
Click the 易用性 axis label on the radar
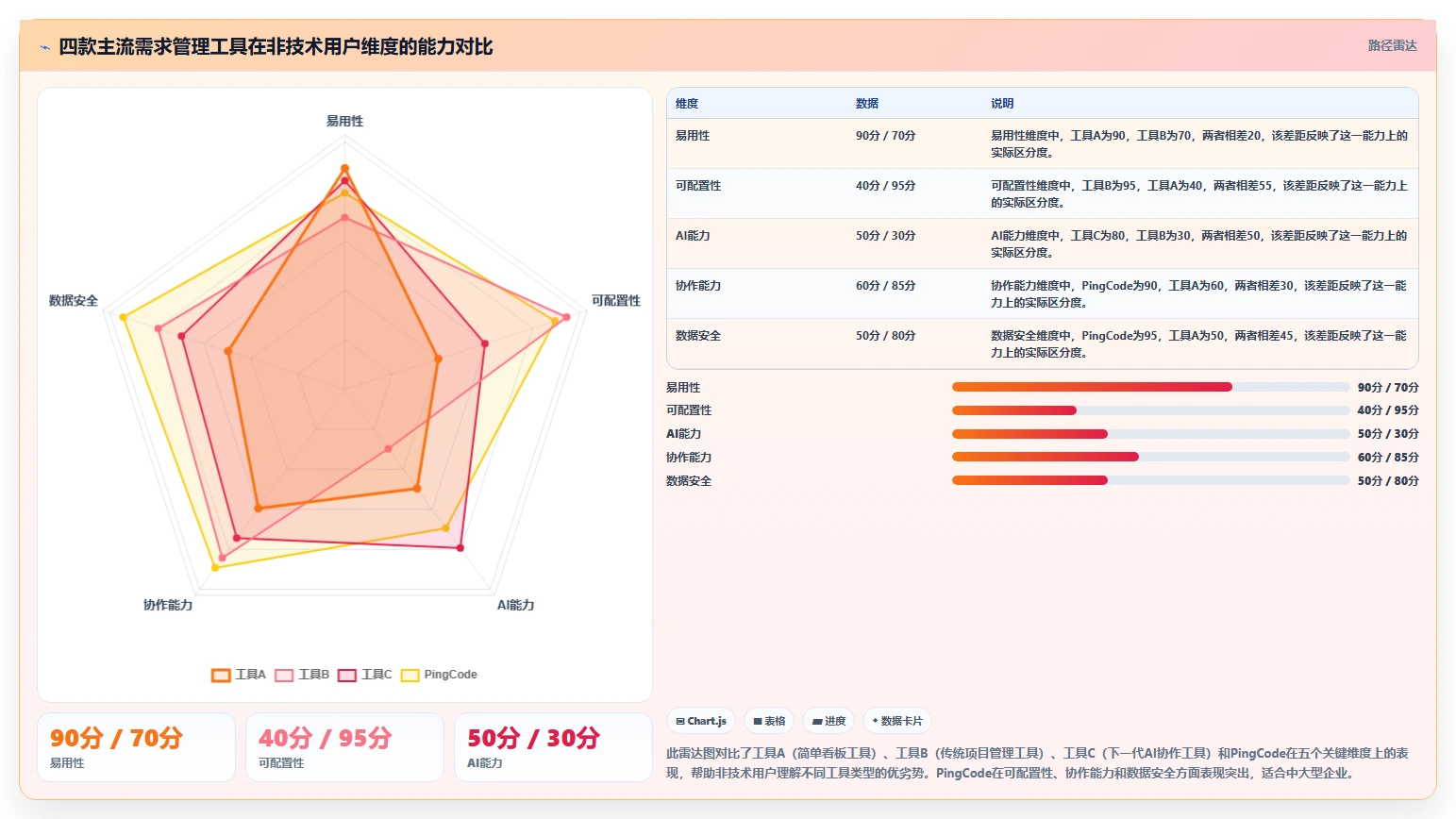tap(344, 121)
